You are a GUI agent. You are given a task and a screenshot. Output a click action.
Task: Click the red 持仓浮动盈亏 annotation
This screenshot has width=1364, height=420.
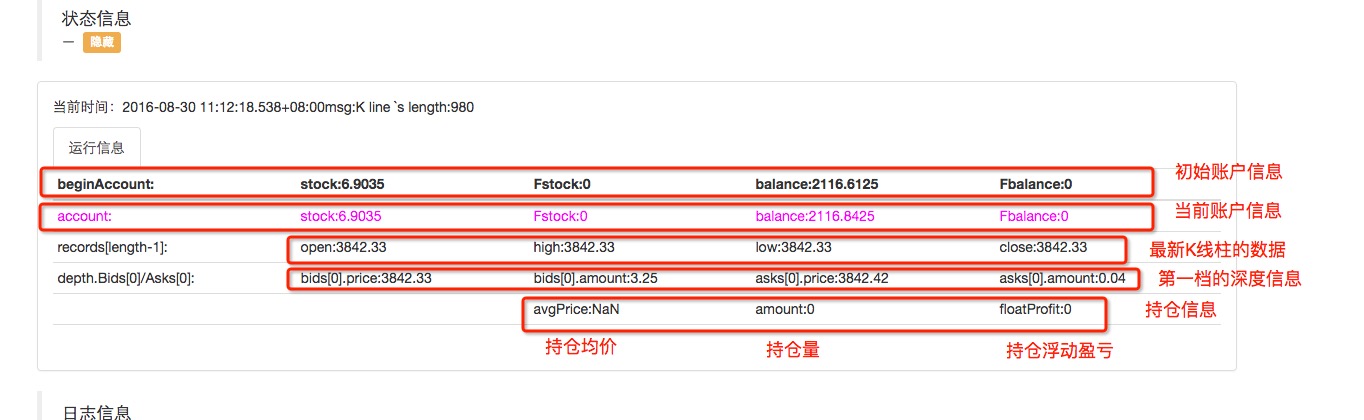point(1059,351)
